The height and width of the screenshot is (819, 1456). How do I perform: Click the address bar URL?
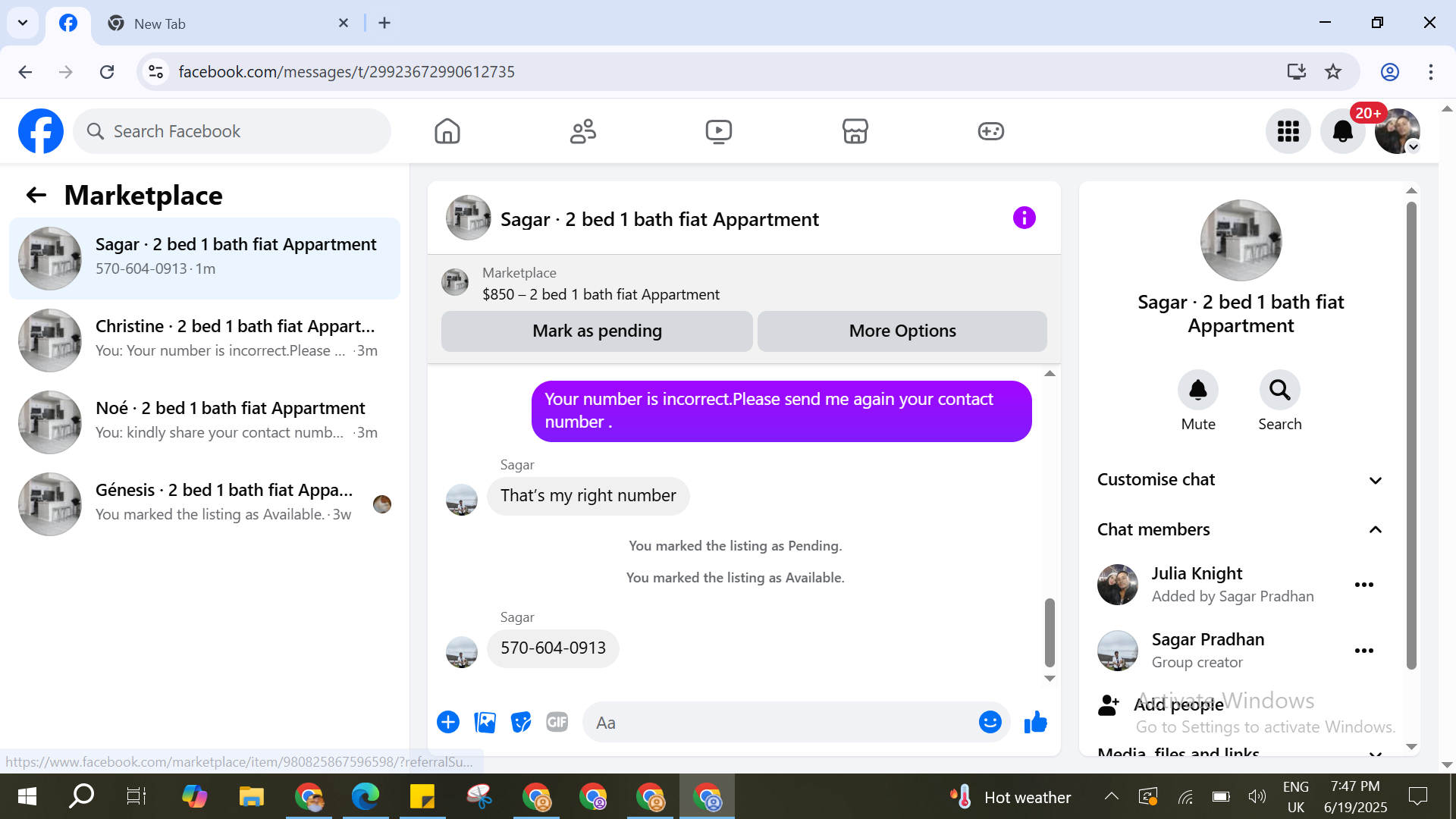coord(347,72)
